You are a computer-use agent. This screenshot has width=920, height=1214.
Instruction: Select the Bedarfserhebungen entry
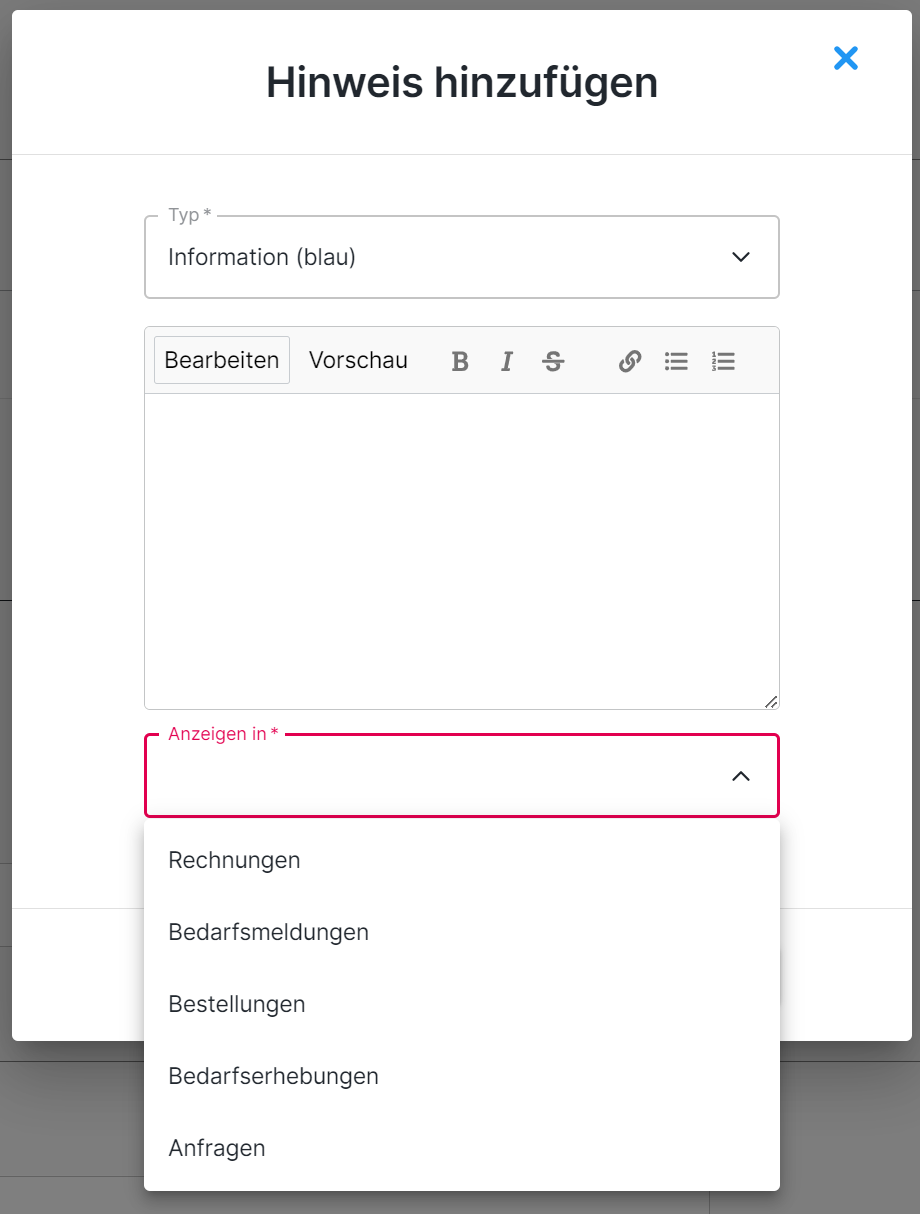click(x=273, y=1076)
